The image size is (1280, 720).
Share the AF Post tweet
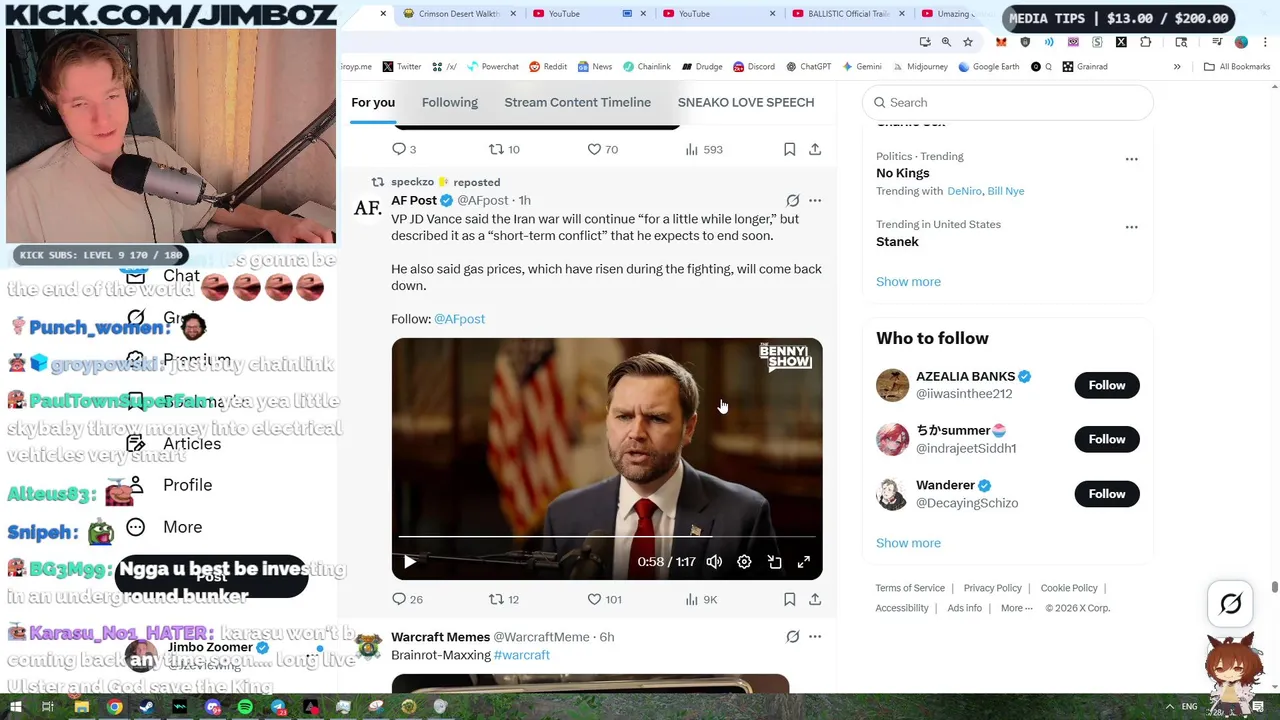click(815, 599)
